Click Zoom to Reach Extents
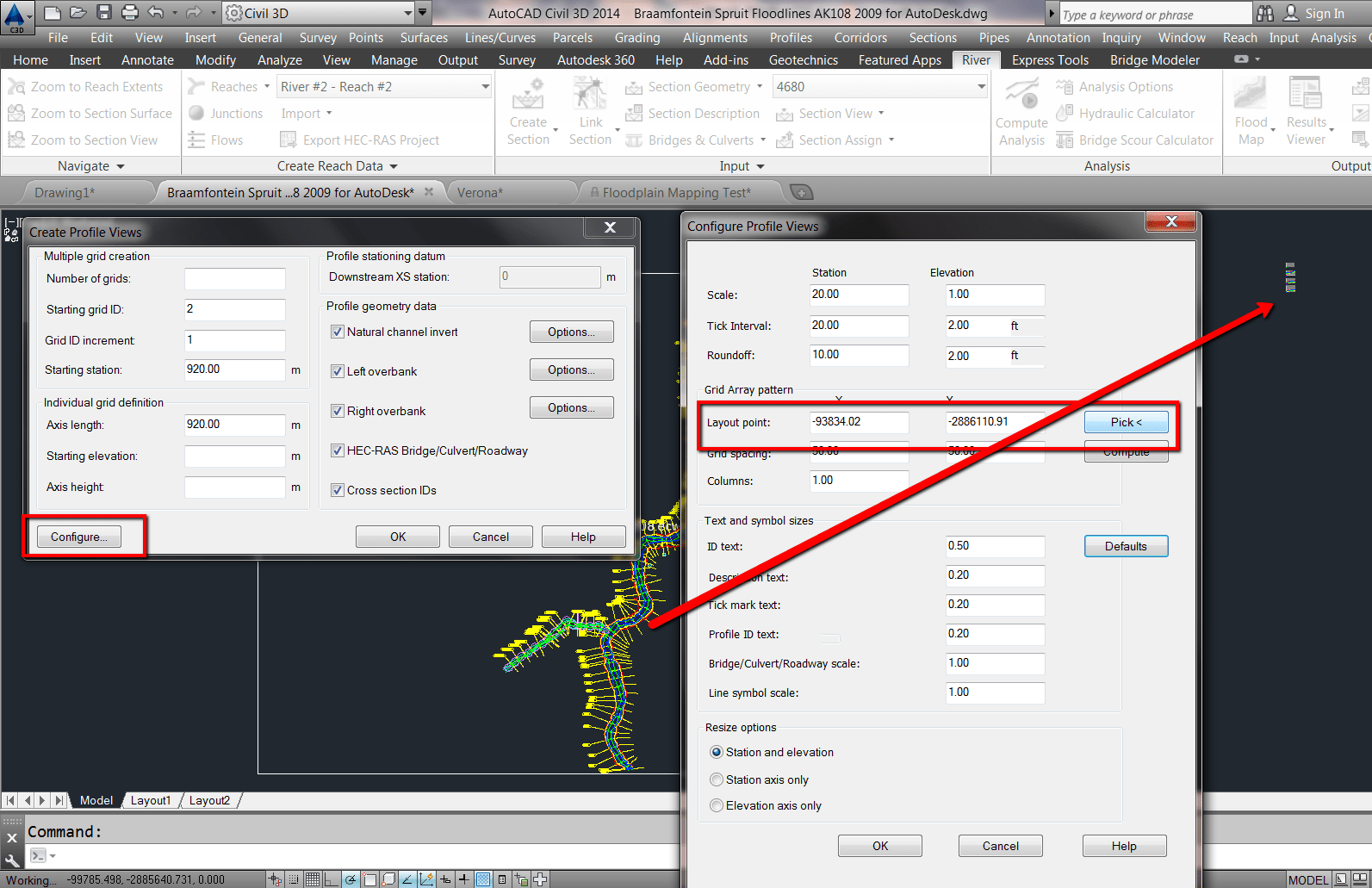 click(85, 87)
